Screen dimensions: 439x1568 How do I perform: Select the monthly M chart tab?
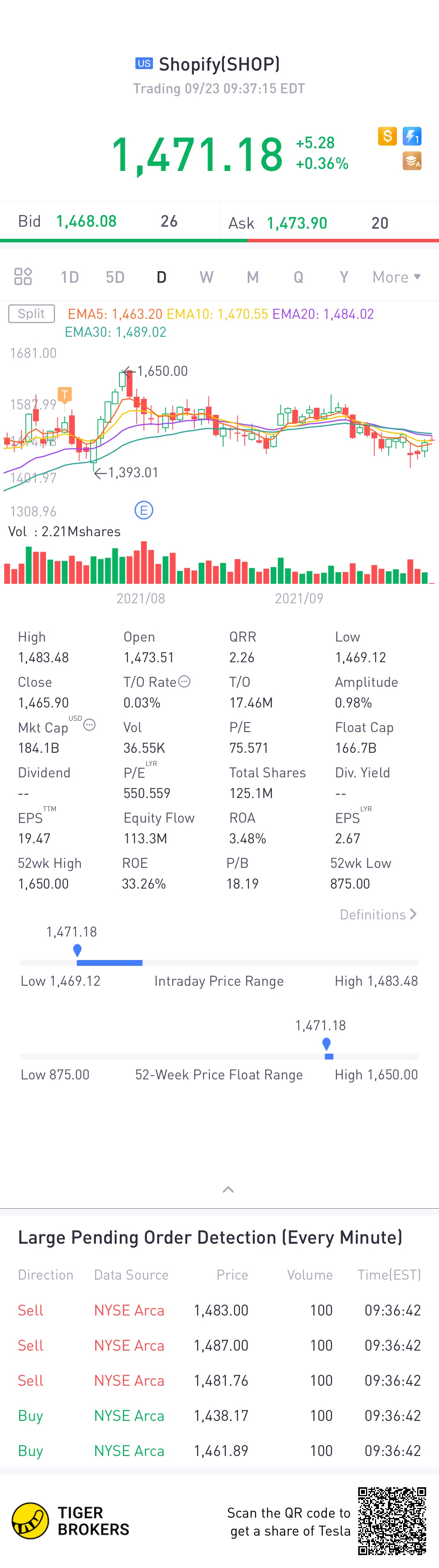point(253,277)
